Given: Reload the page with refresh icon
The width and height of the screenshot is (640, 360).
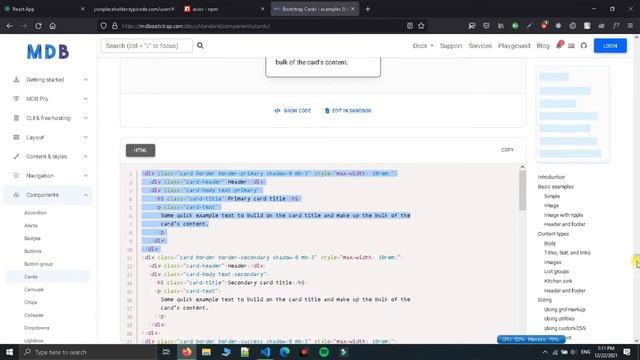Looking at the screenshot, I should point(38,26).
